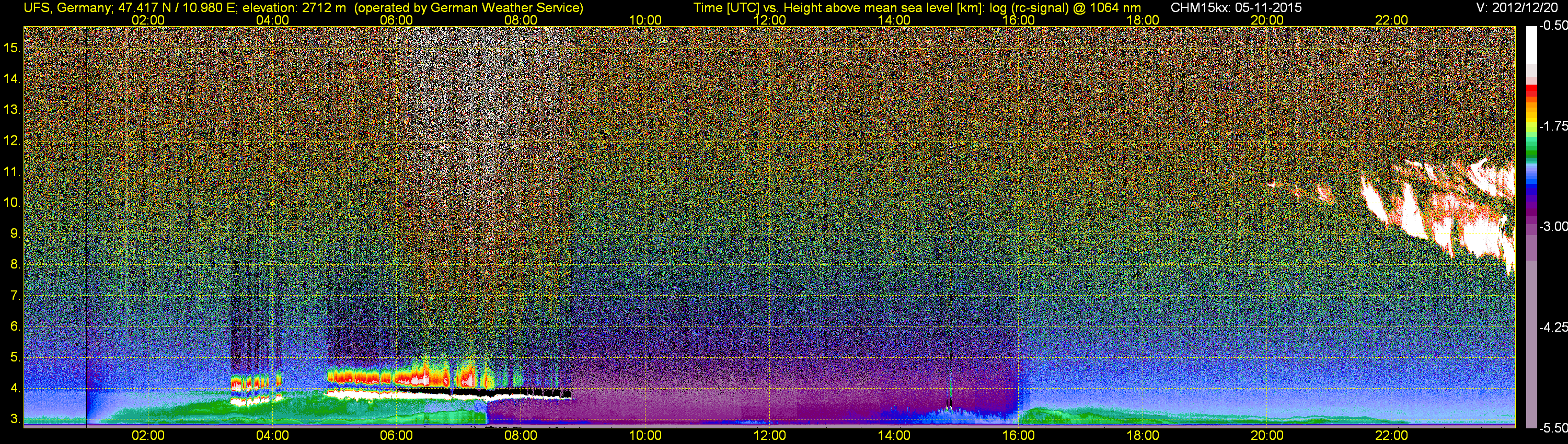
Task: Click the instrument label "CHM15kx: 05-11-2015"
Action: coord(1236,8)
